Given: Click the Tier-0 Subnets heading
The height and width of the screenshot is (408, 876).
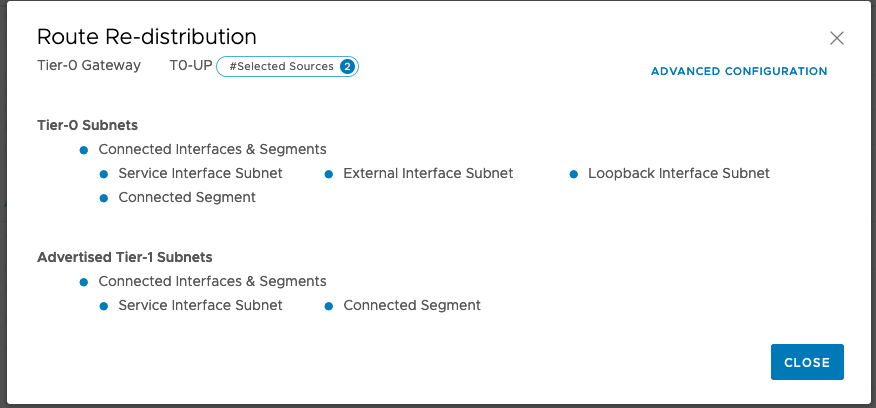Looking at the screenshot, I should (x=87, y=126).
